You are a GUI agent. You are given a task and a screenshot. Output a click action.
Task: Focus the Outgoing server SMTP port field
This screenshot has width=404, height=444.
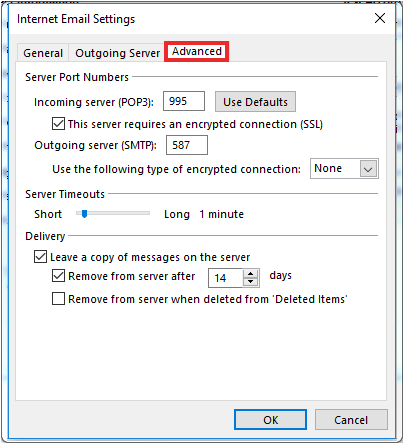[x=187, y=145]
